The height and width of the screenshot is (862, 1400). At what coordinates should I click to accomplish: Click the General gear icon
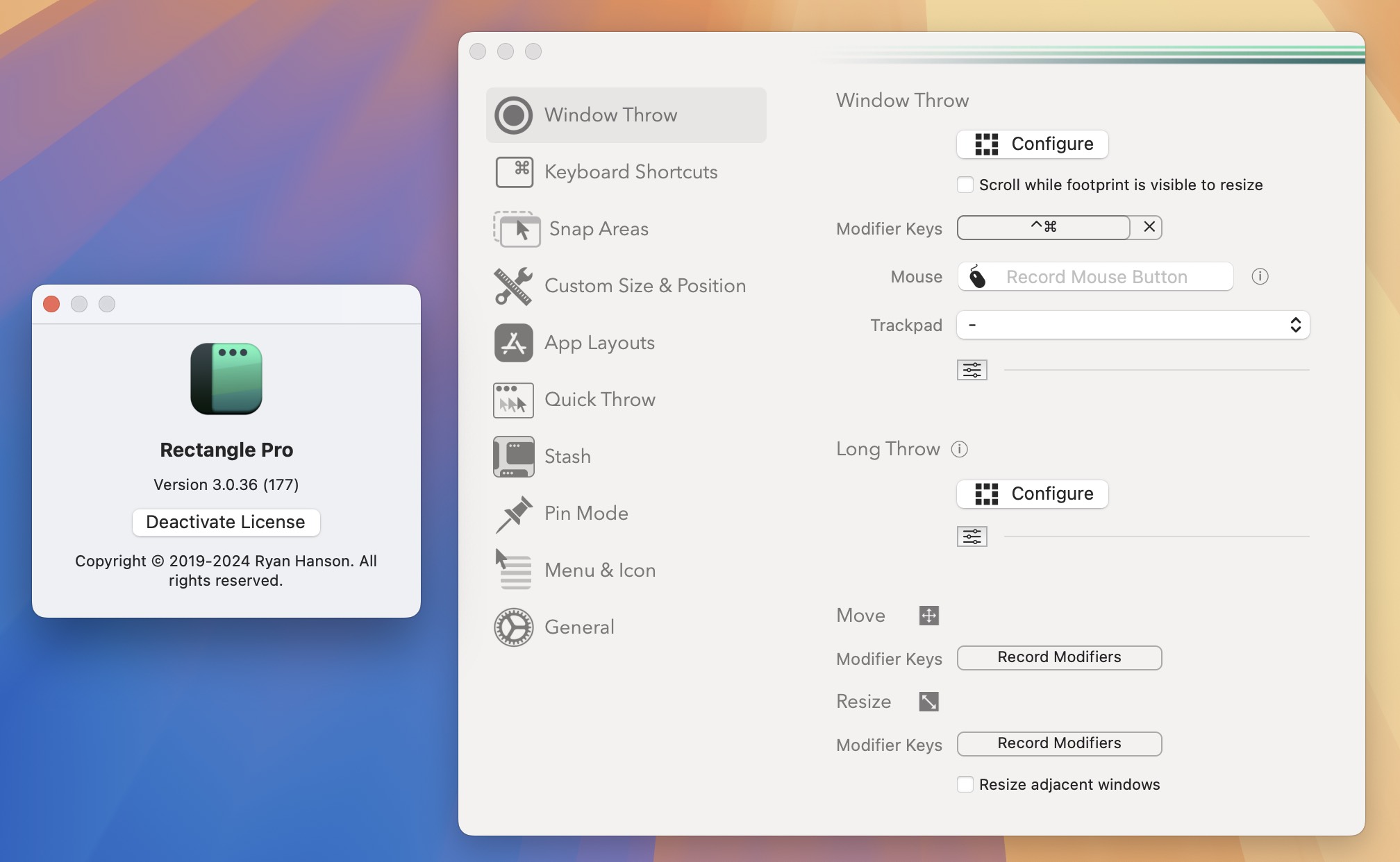pos(513,627)
